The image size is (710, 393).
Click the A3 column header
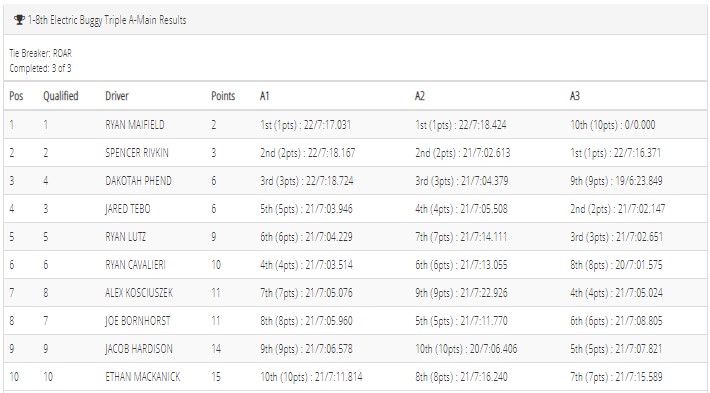[575, 96]
